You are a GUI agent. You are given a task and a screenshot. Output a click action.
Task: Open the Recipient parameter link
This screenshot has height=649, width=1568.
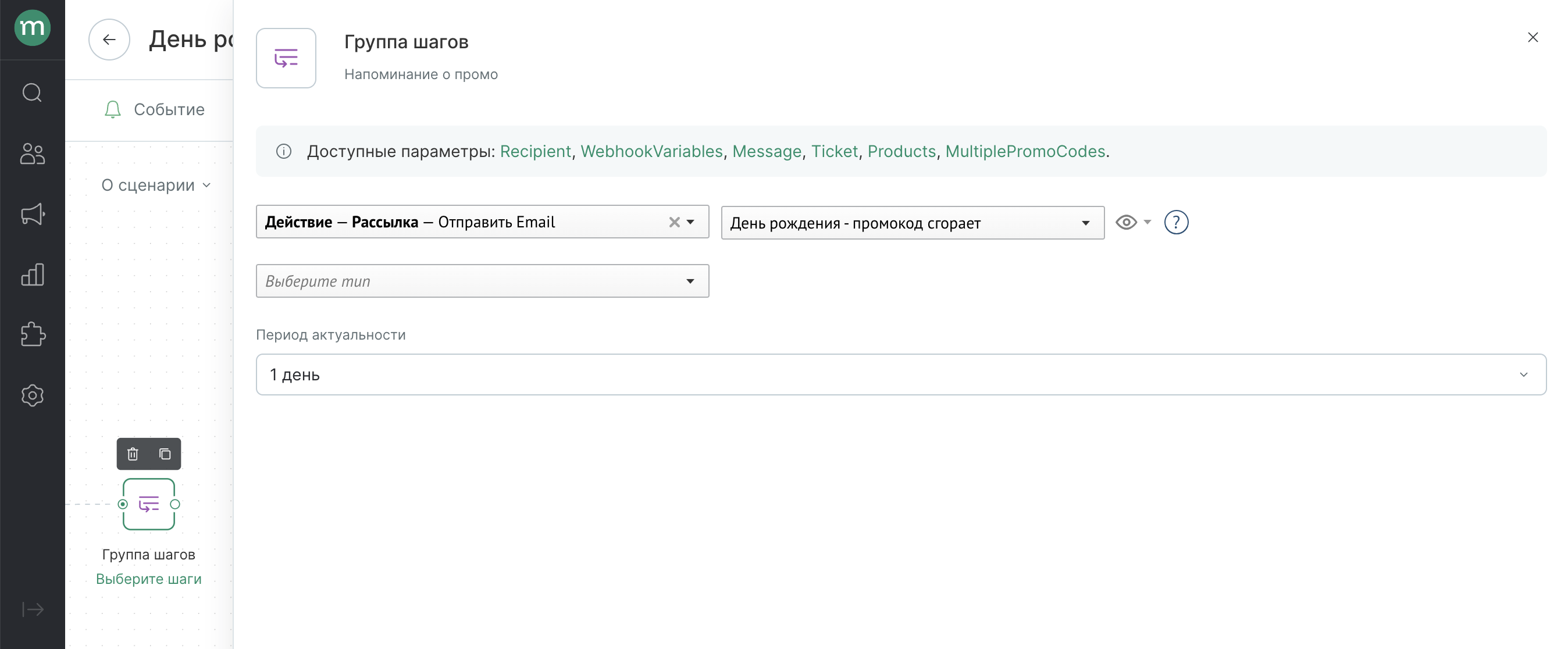click(535, 151)
